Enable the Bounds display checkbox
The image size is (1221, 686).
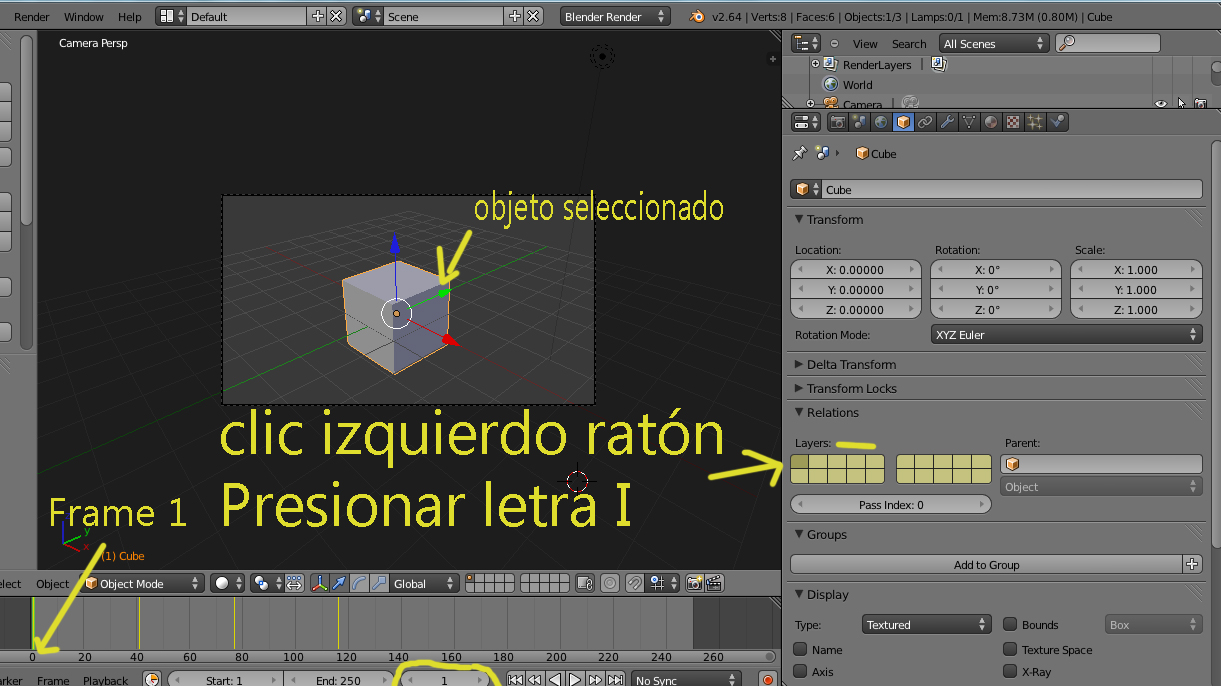click(1010, 625)
